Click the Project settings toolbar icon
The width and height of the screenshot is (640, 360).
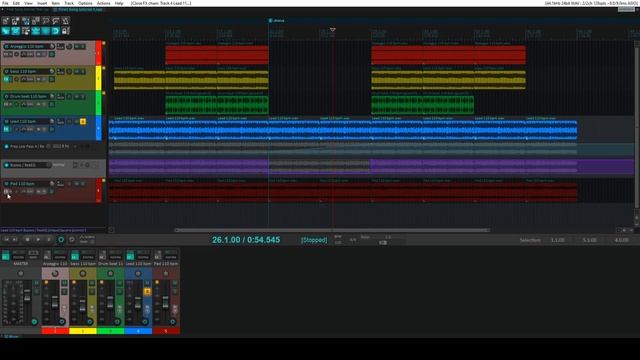point(36,21)
